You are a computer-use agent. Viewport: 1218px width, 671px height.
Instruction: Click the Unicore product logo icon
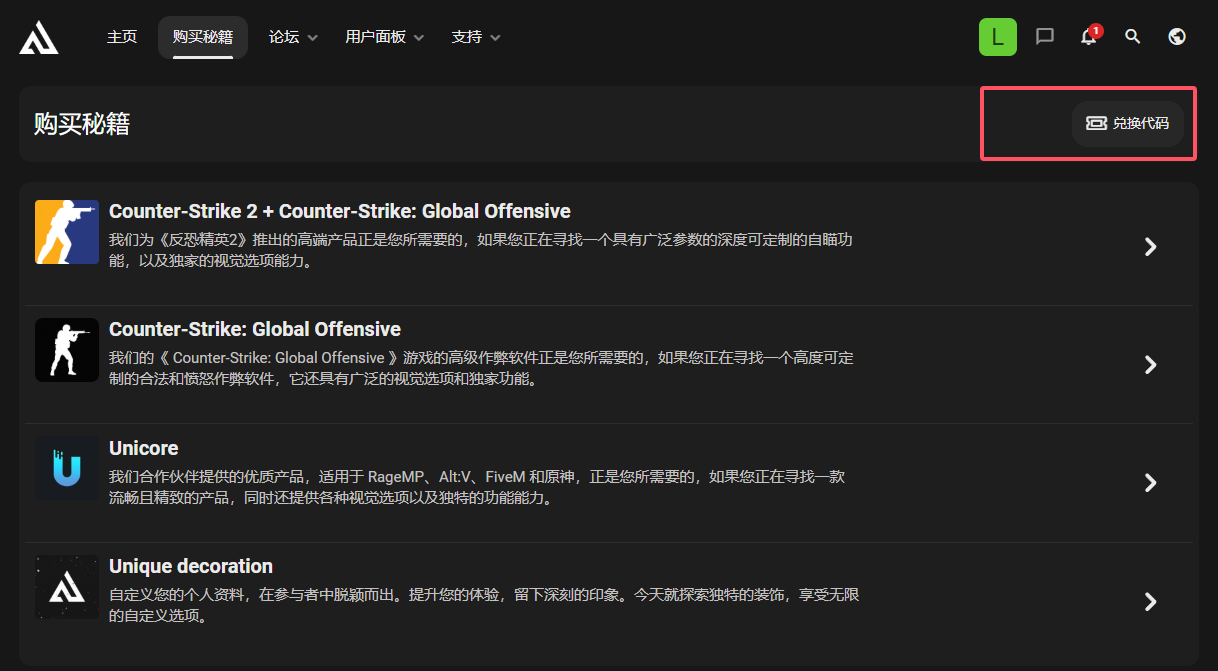[67, 468]
